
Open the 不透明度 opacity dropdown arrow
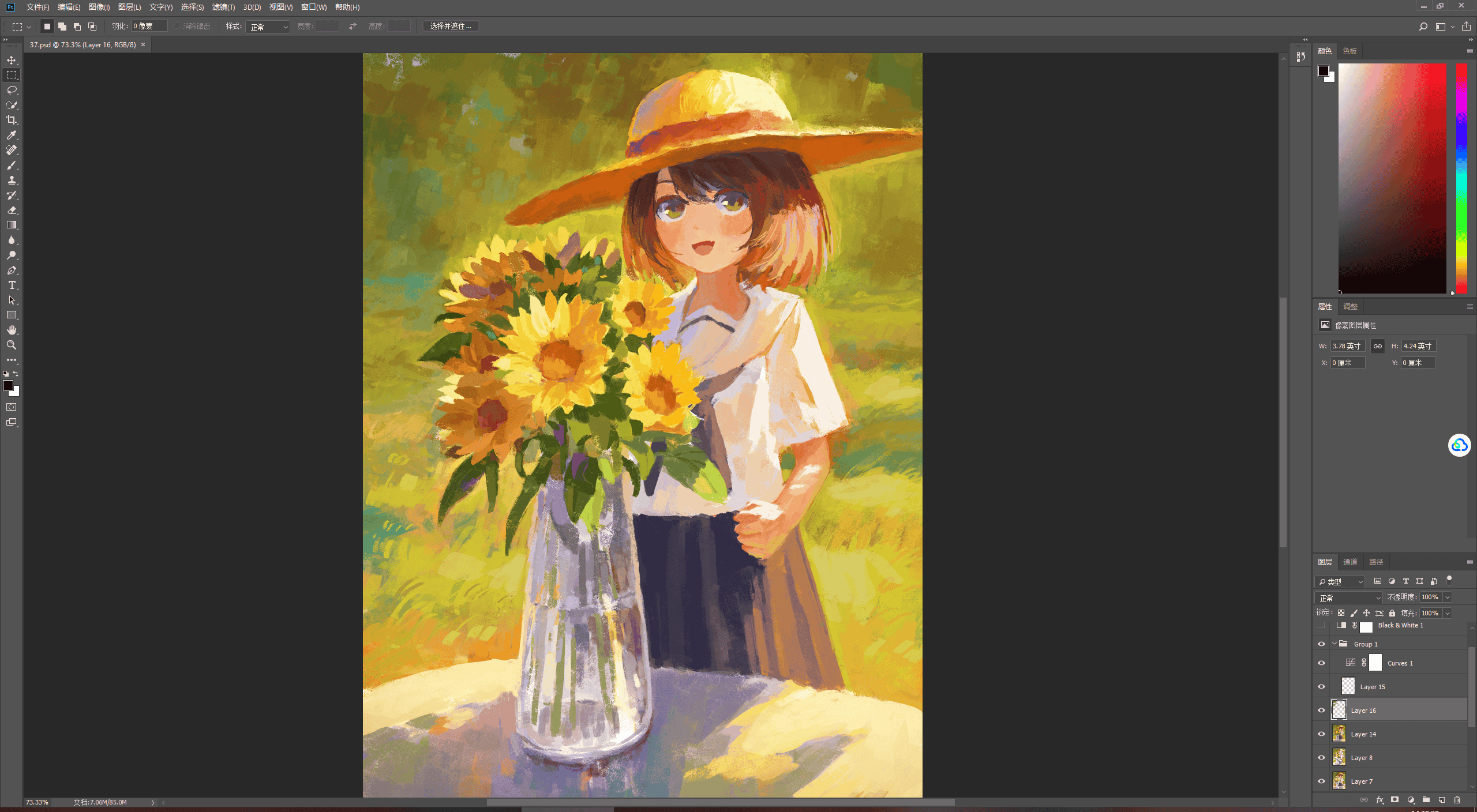click(x=1448, y=597)
